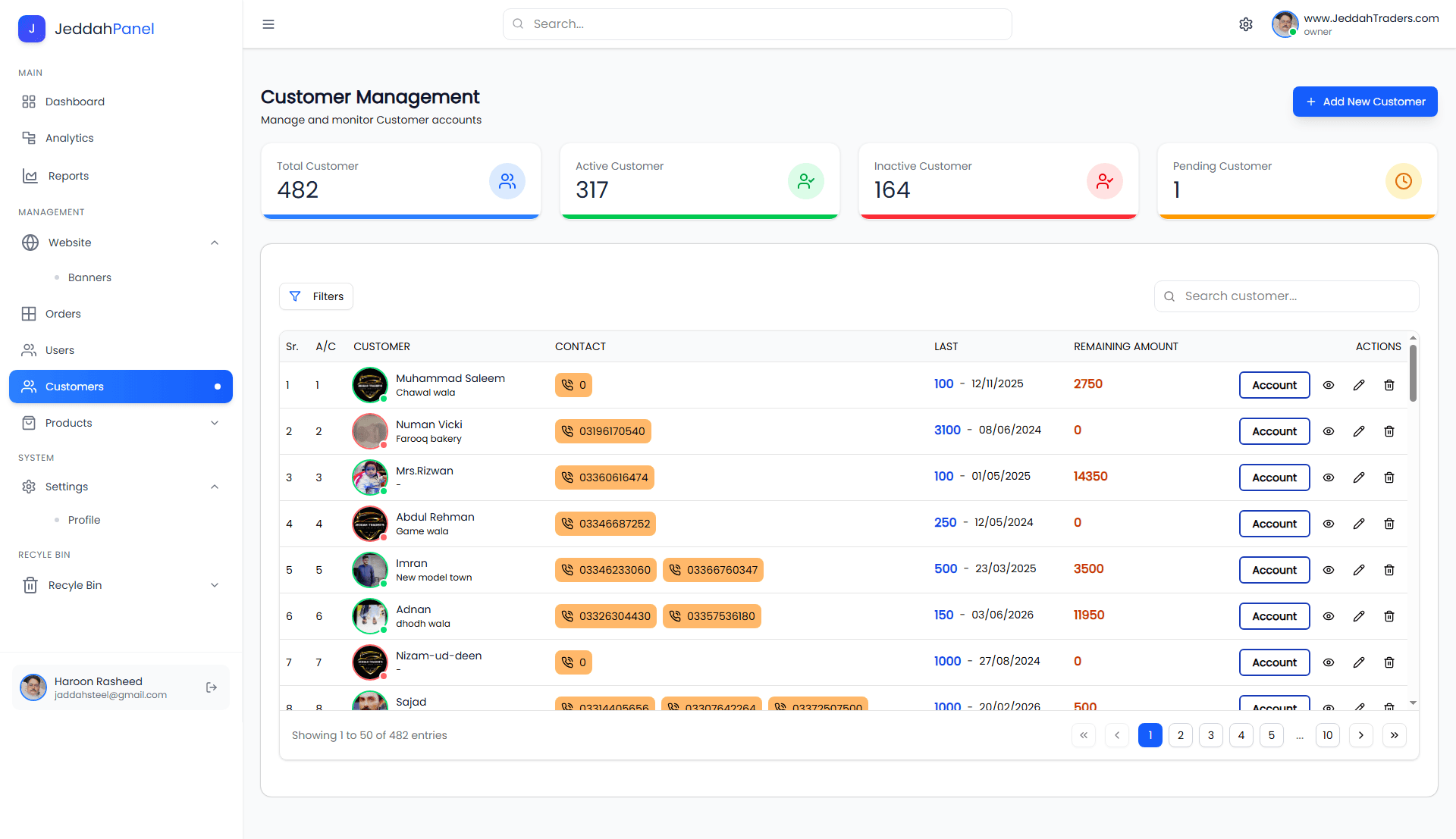
Task: Edit Numan Vicki with the pencil icon
Action: 1359,431
